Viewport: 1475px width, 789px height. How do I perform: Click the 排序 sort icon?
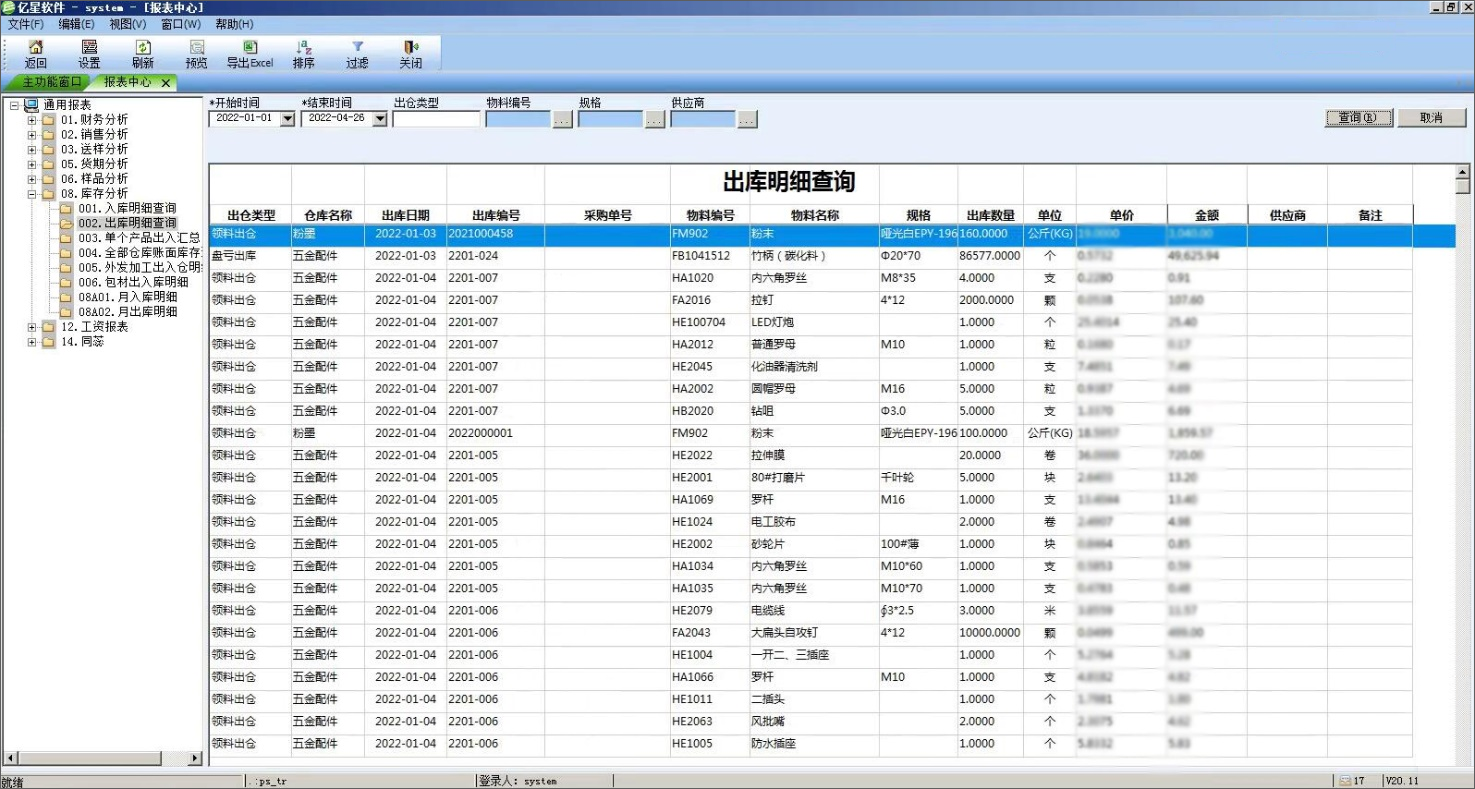[304, 47]
